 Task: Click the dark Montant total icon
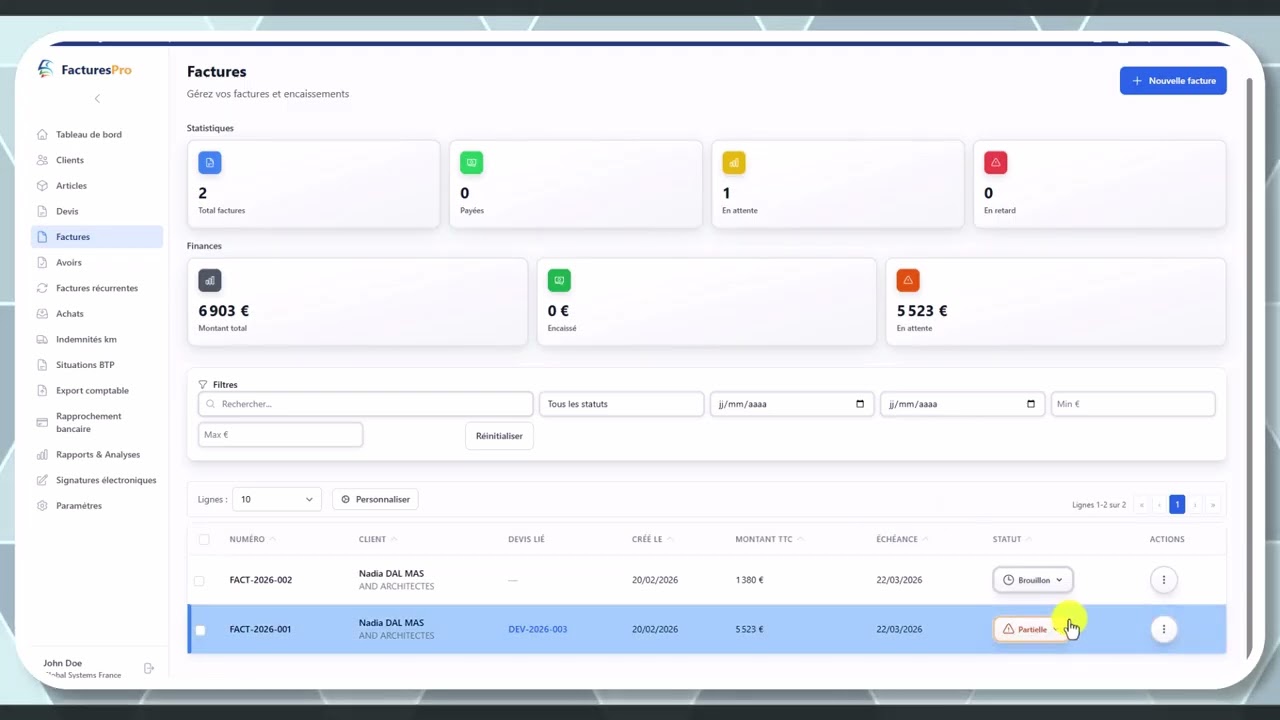[x=210, y=280]
